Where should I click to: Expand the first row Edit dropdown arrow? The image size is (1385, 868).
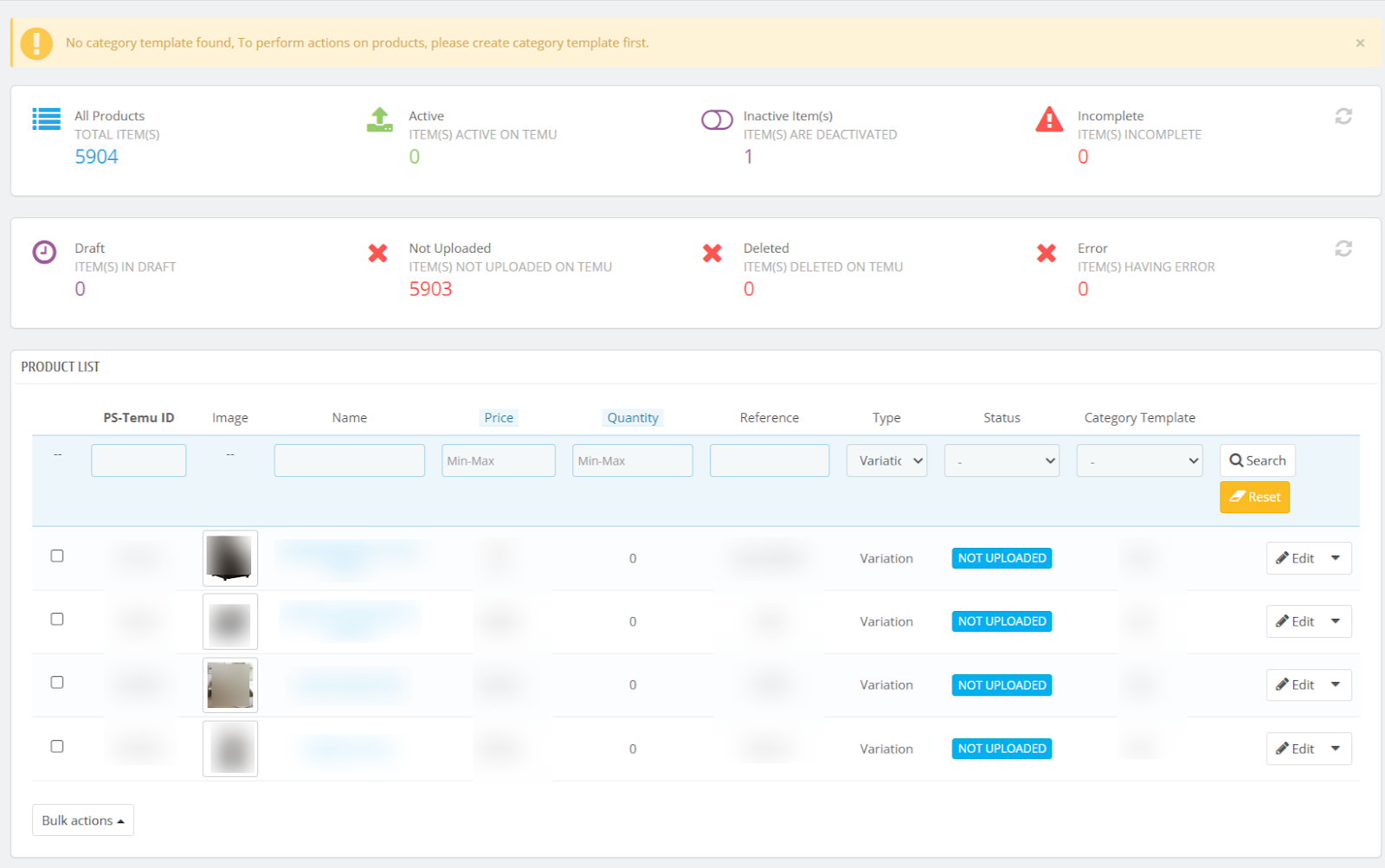coord(1336,558)
